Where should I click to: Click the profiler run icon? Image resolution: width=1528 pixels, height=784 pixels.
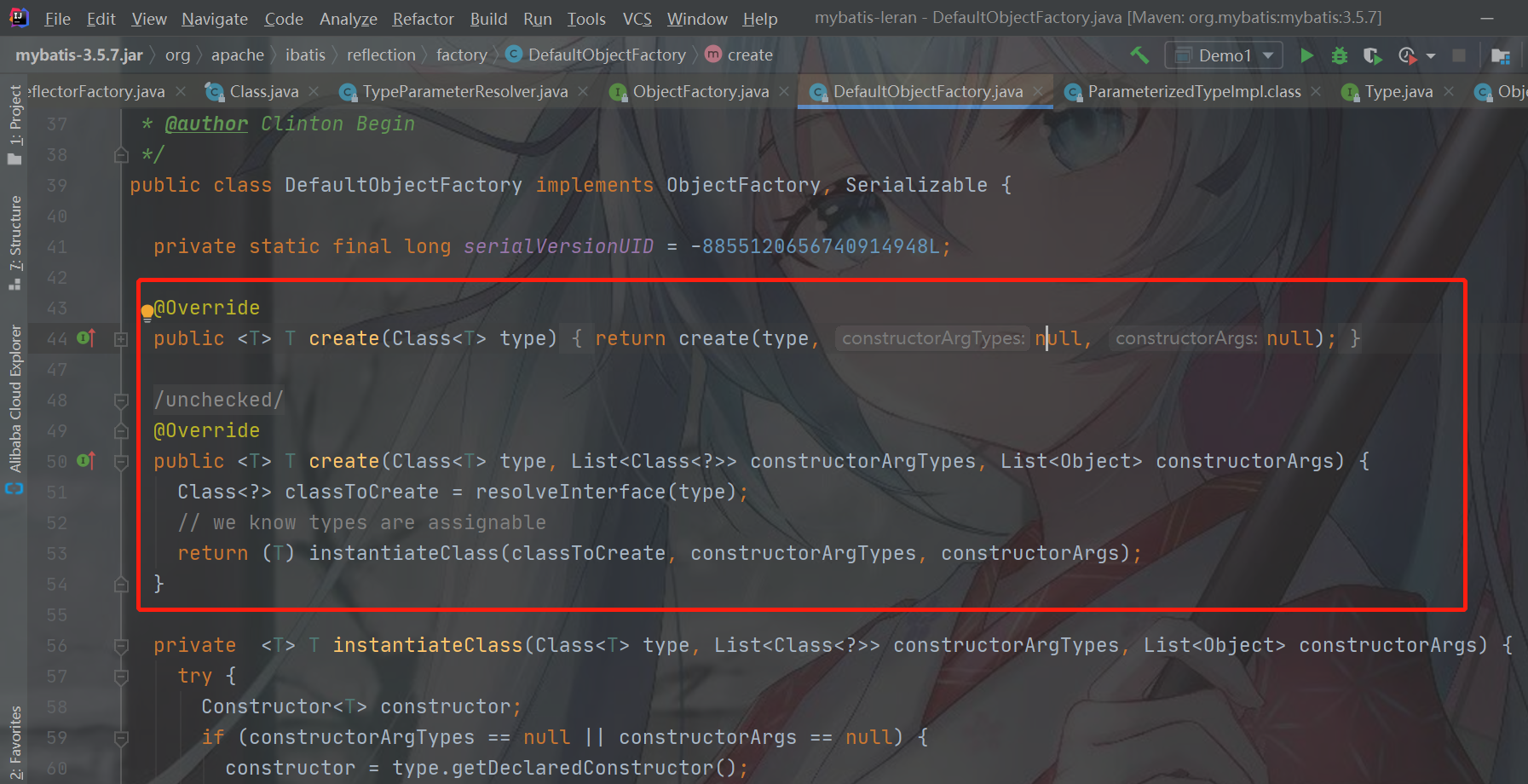(x=1407, y=55)
